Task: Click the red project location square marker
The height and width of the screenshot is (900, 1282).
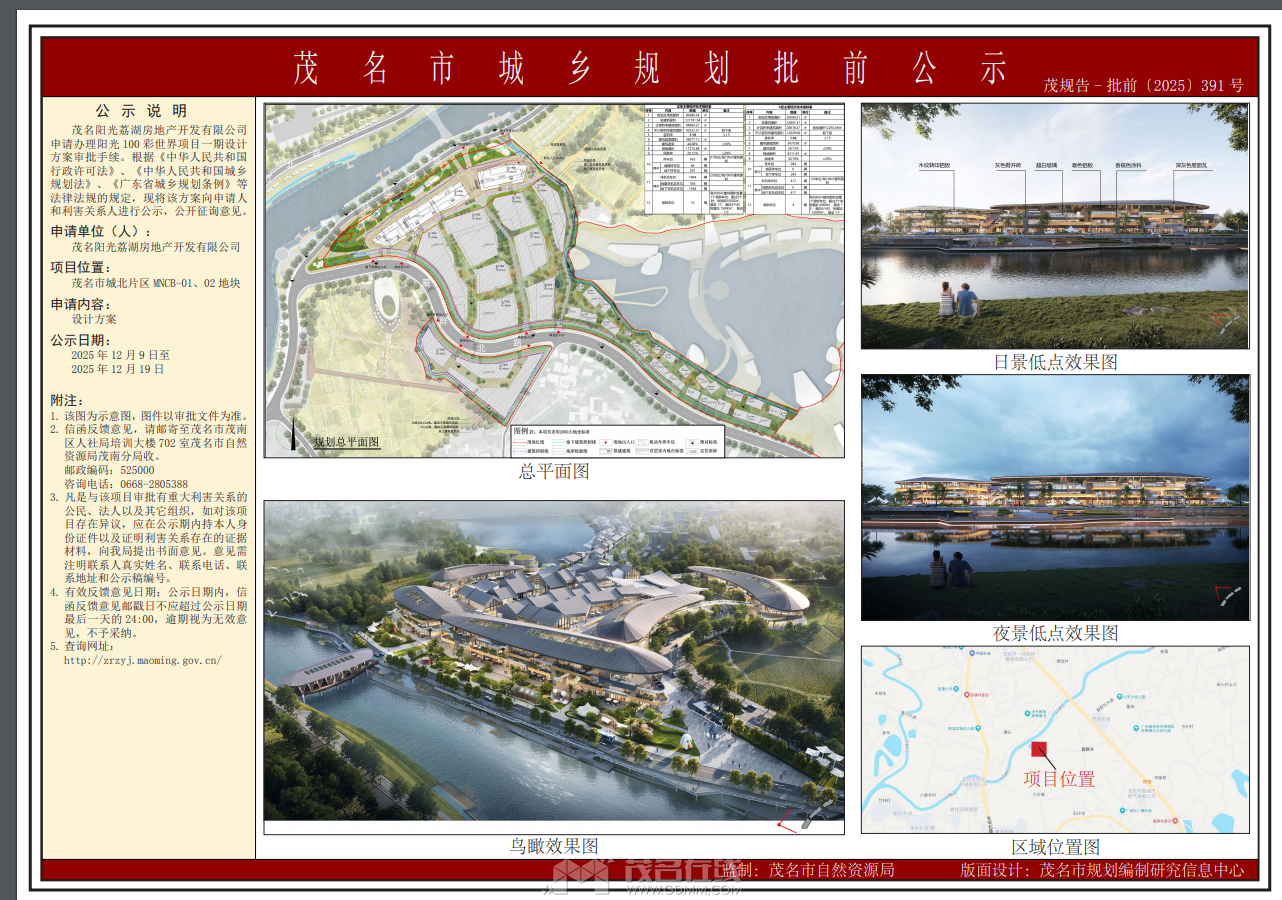Action: coord(1038,749)
